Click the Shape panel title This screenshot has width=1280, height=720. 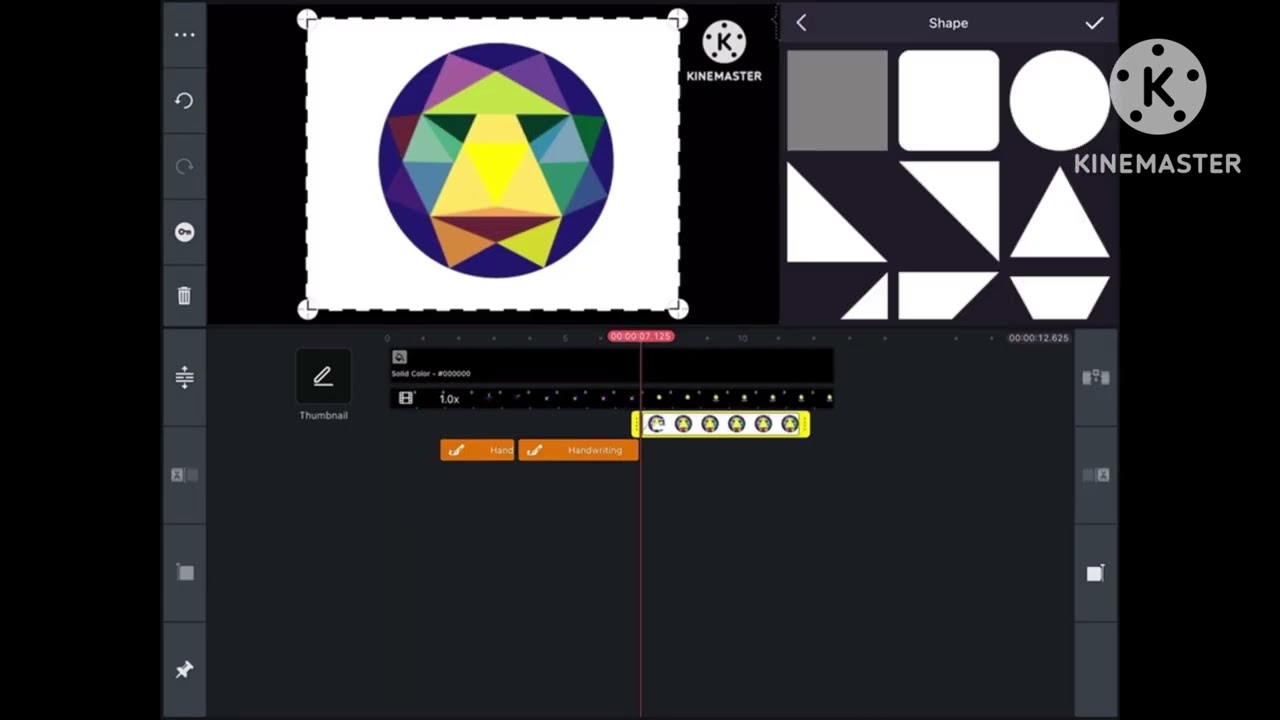click(x=947, y=23)
